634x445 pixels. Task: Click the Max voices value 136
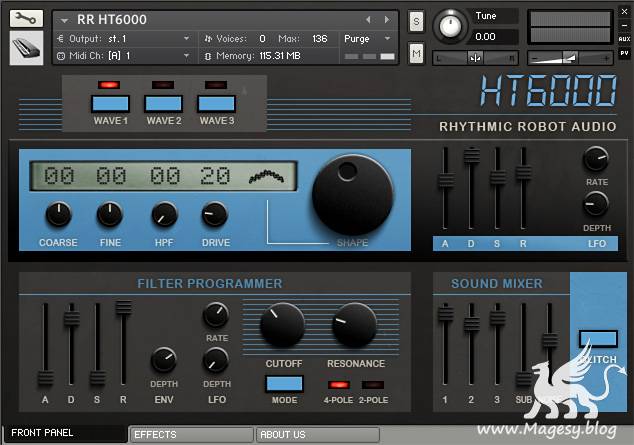pyautogui.click(x=319, y=38)
